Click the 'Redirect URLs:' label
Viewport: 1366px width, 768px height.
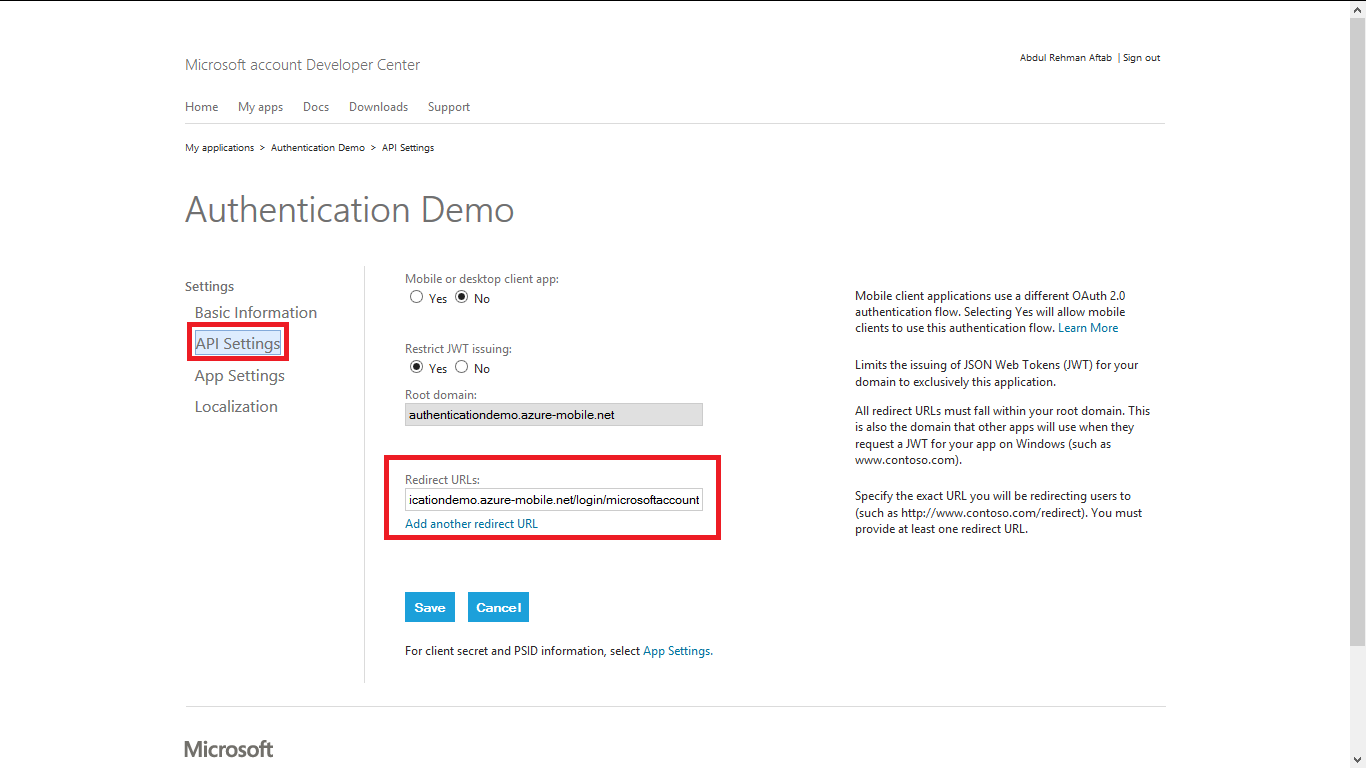point(442,480)
